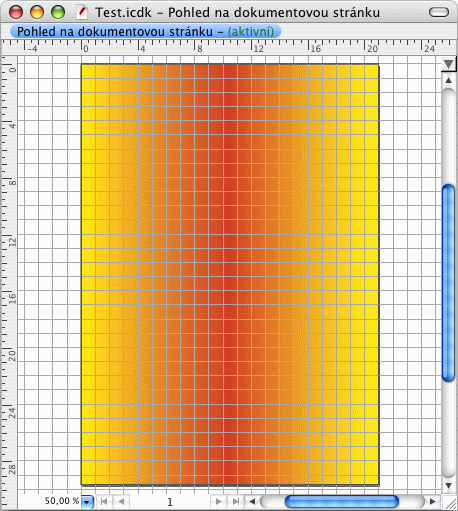Open view menu triangle above vertical scrollbar
The height and width of the screenshot is (511, 458).
449,64
